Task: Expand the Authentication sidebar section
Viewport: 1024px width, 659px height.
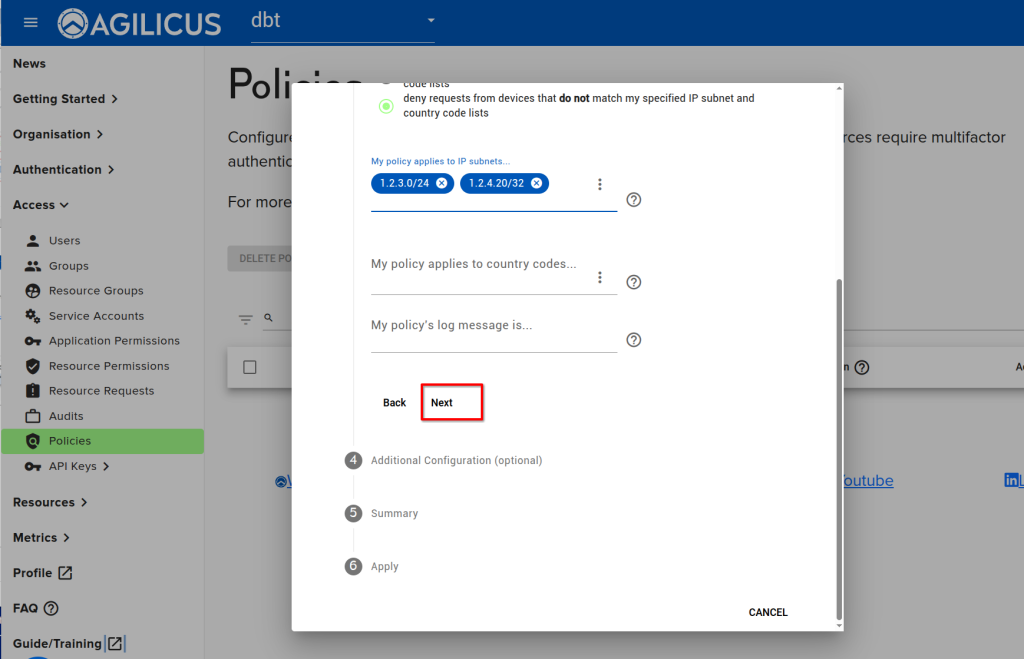Action: (x=64, y=170)
